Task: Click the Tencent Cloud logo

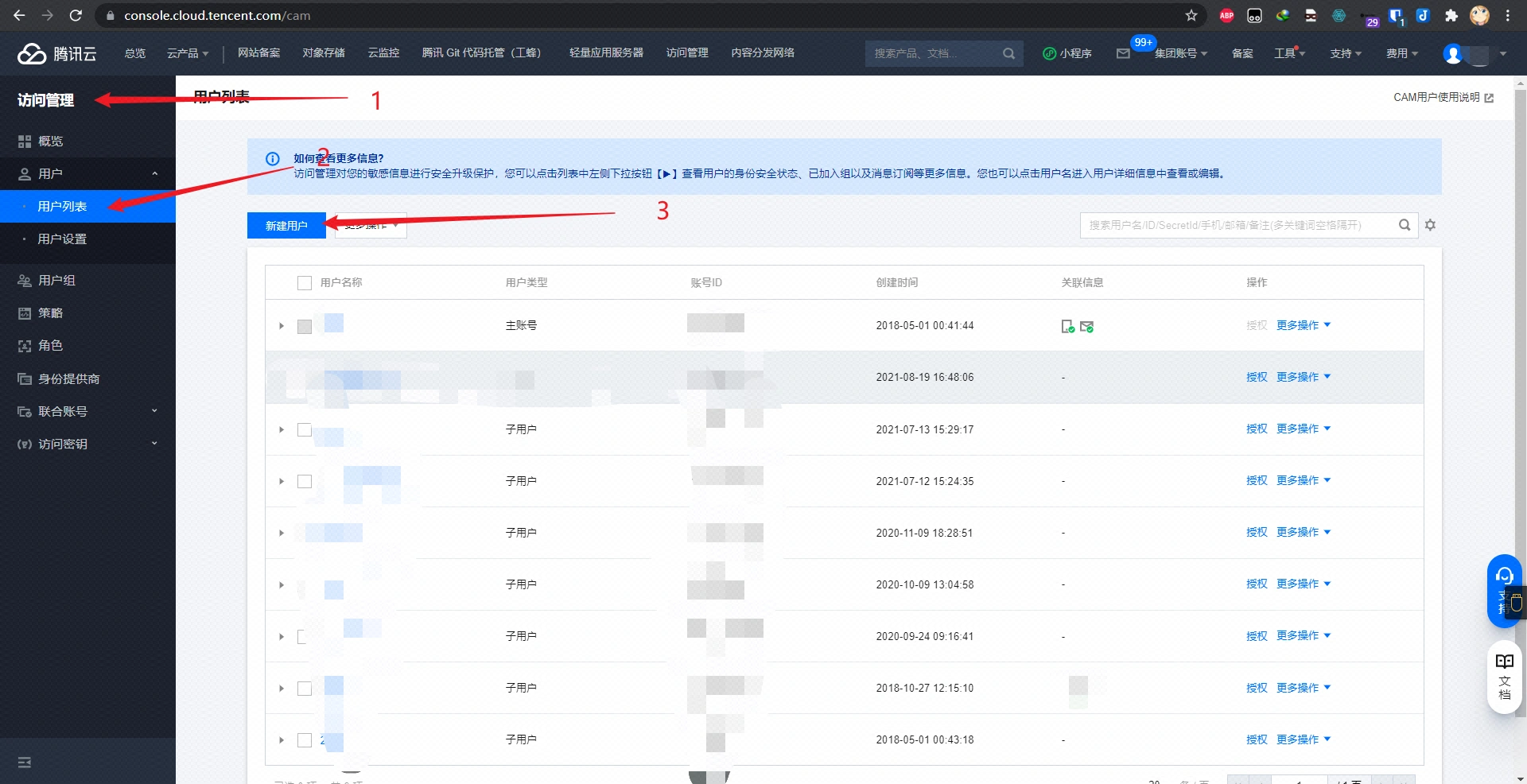Action: [x=57, y=53]
